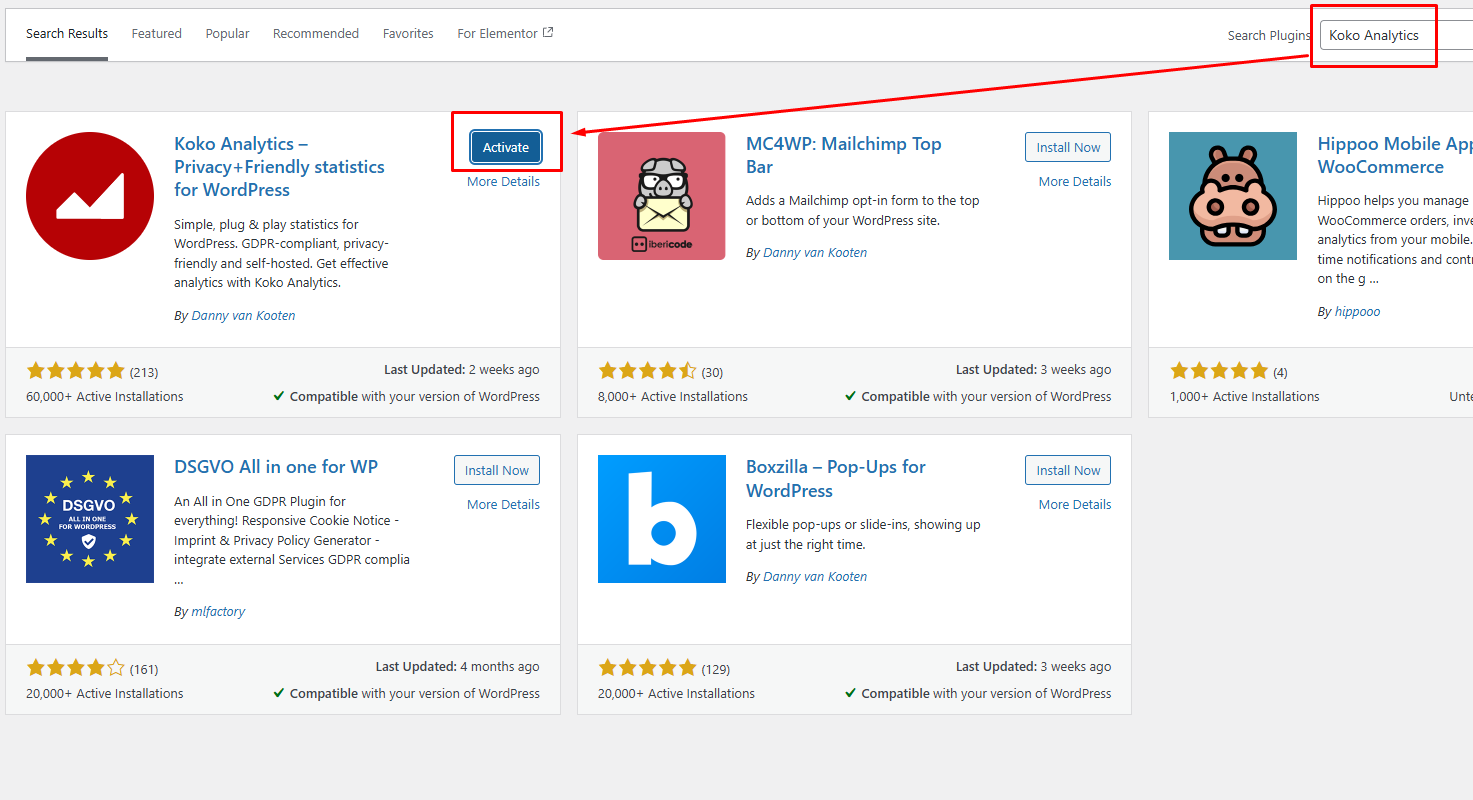Install the Boxzilla Pop-Ups plugin
1473x800 pixels.
click(x=1067, y=470)
